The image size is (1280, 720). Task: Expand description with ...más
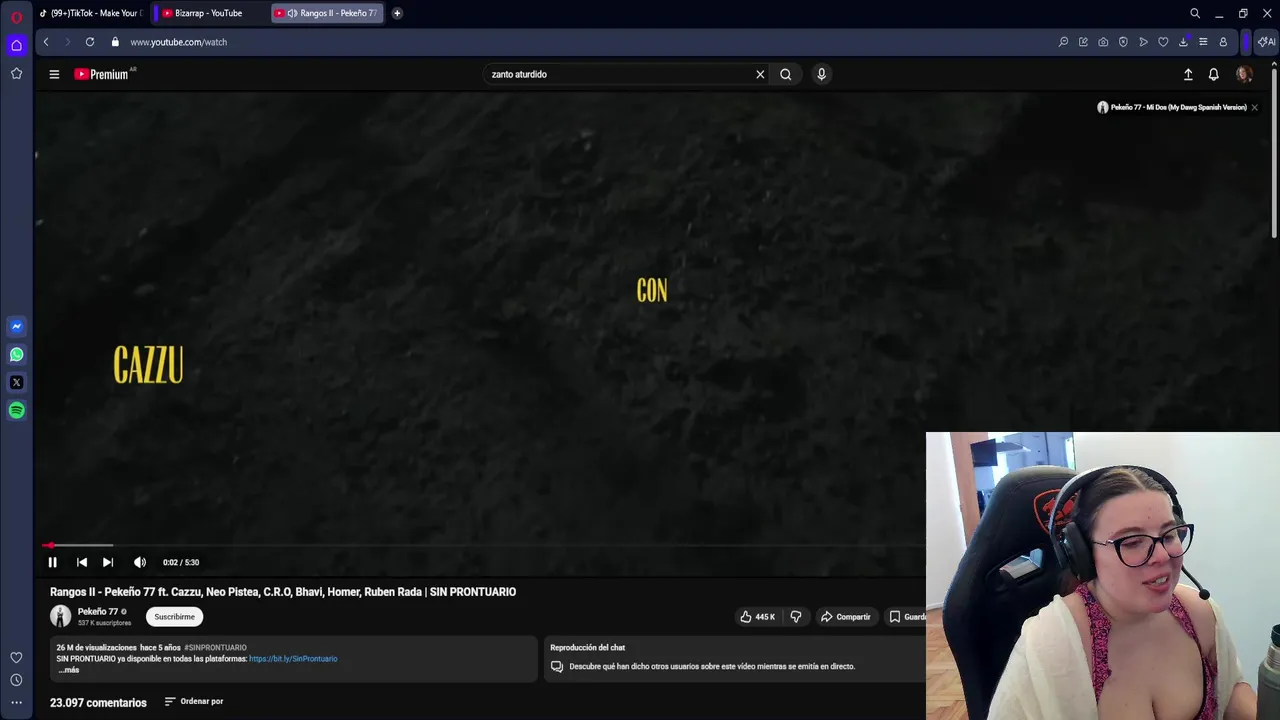coord(68,670)
